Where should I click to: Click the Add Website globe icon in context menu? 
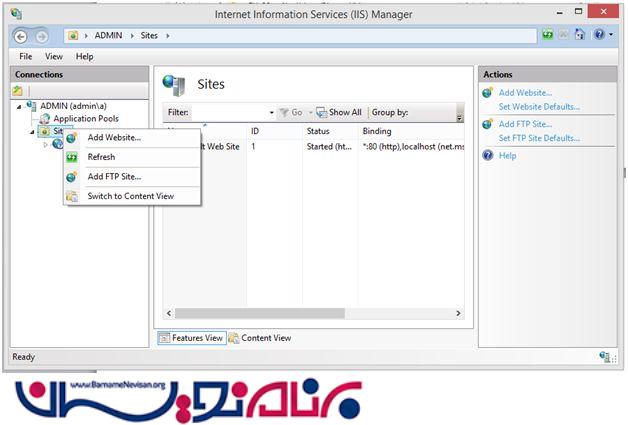[x=71, y=138]
